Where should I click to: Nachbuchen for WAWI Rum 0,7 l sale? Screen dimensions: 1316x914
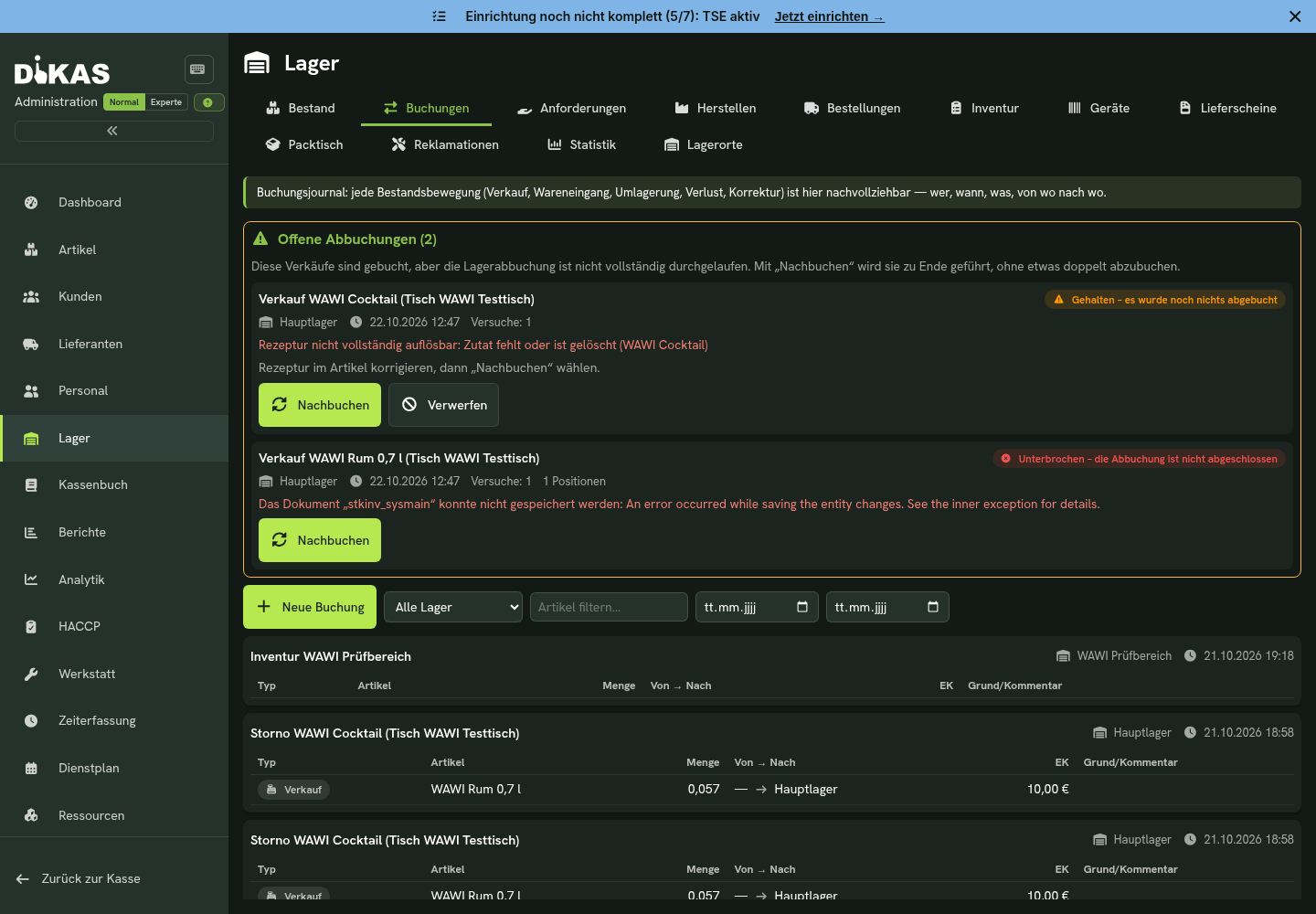[x=320, y=540]
